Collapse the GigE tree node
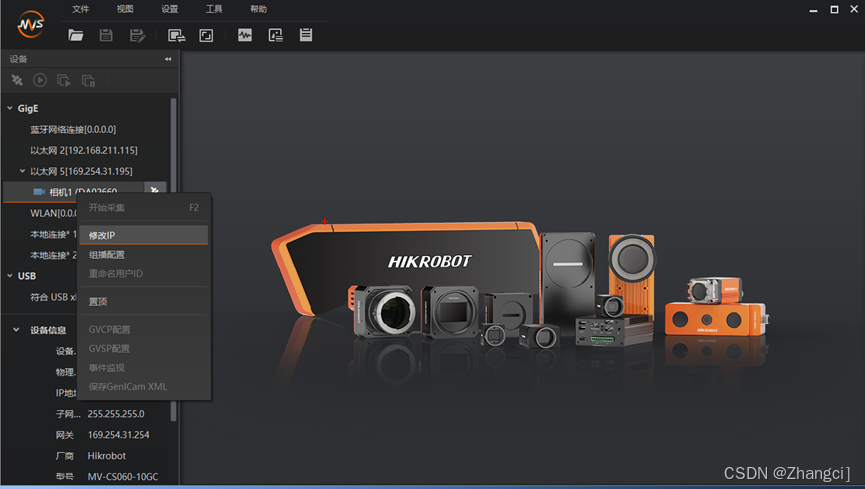The height and width of the screenshot is (489, 865). [x=10, y=108]
